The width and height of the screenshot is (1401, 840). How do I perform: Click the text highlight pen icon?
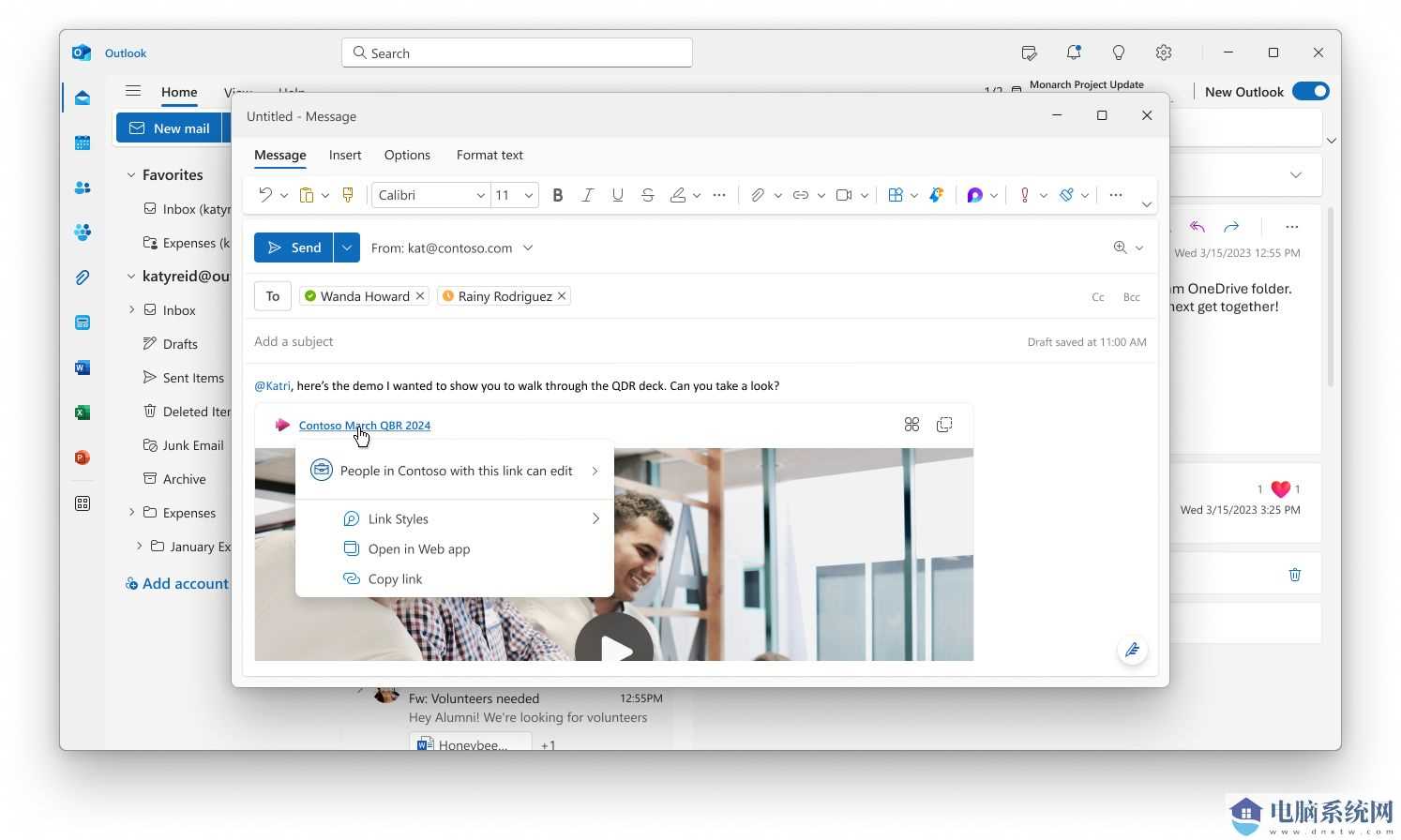678,195
